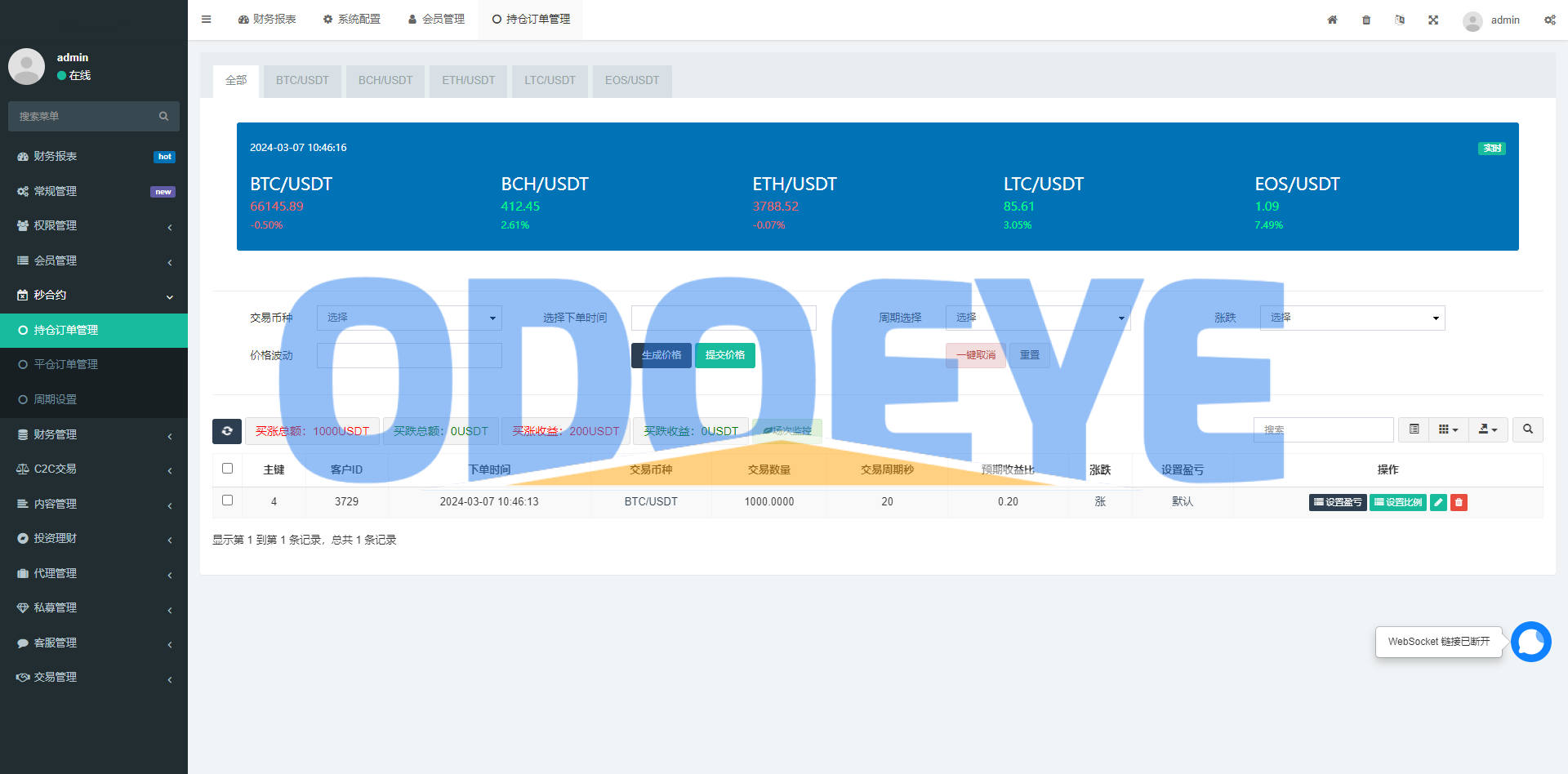
Task: Open the settings cogs icon top right
Action: [1549, 20]
